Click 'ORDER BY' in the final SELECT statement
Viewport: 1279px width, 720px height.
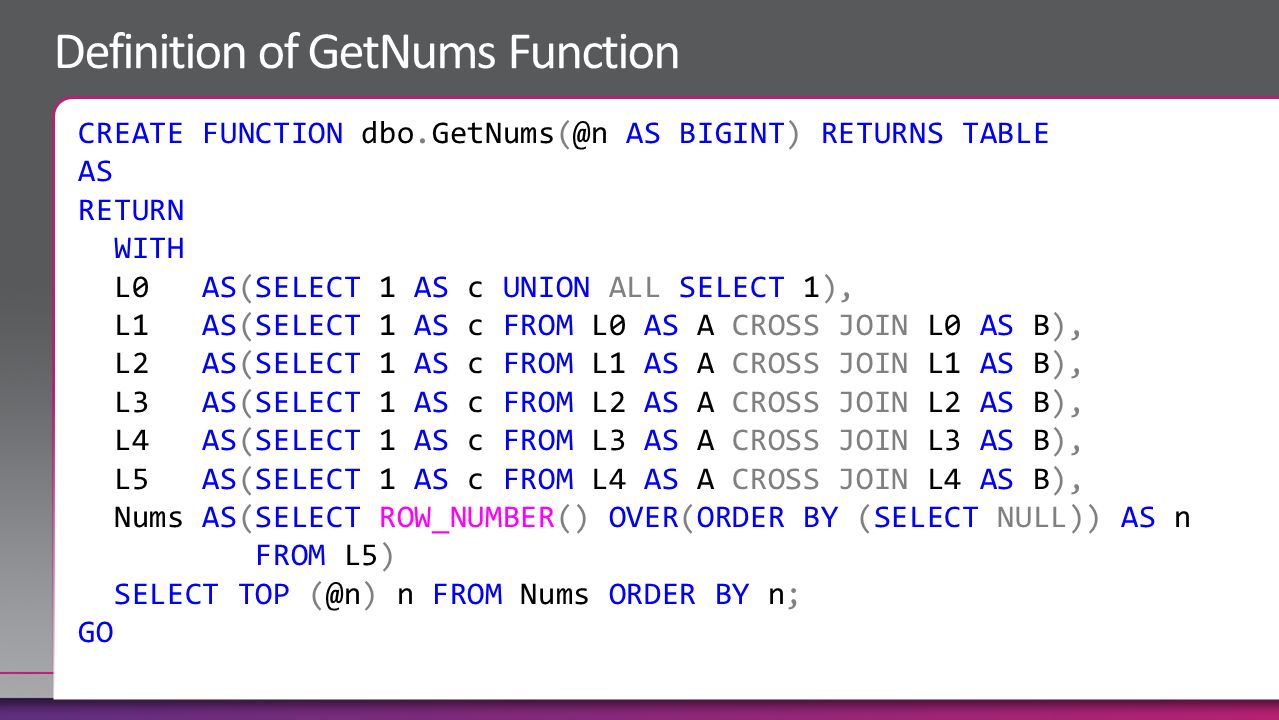(x=679, y=595)
